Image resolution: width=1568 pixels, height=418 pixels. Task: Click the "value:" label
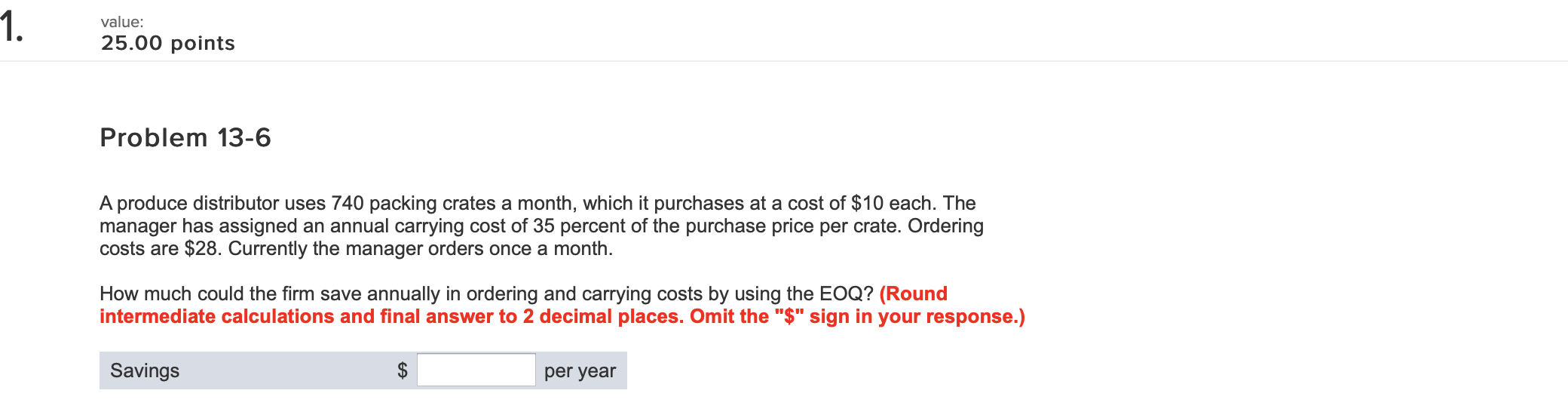point(122,22)
